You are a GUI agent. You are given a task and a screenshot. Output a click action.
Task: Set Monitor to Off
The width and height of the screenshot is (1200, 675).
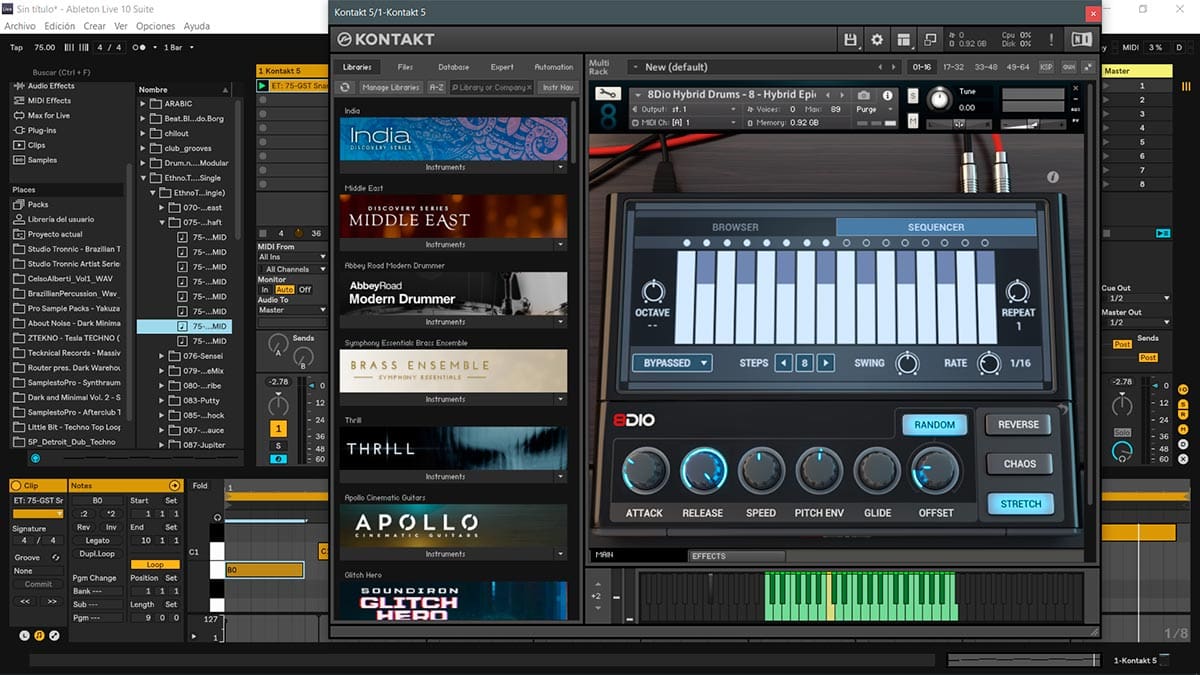pyautogui.click(x=305, y=290)
